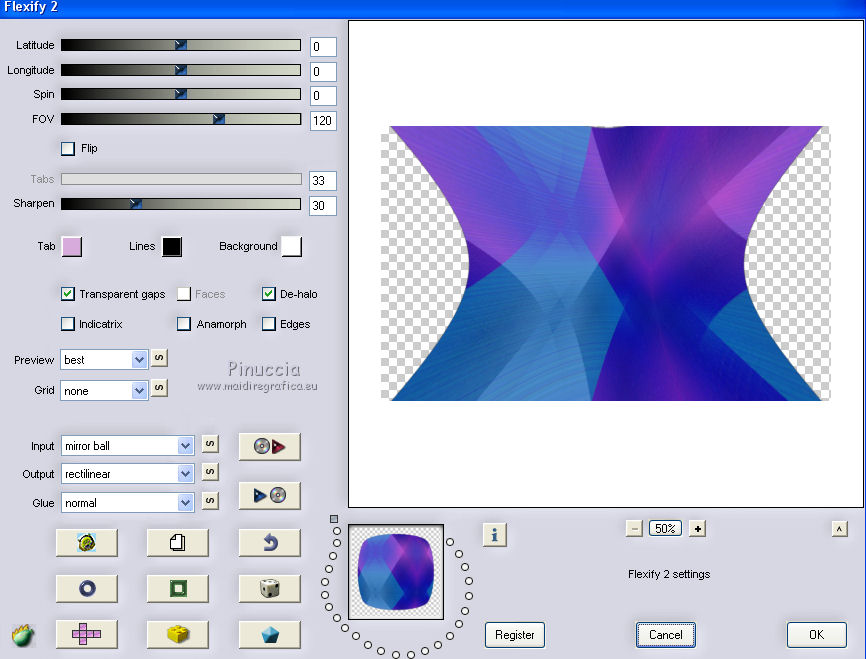Click the save preset play-disc icon button
Viewport: 866px width, 659px height.
tap(270, 495)
